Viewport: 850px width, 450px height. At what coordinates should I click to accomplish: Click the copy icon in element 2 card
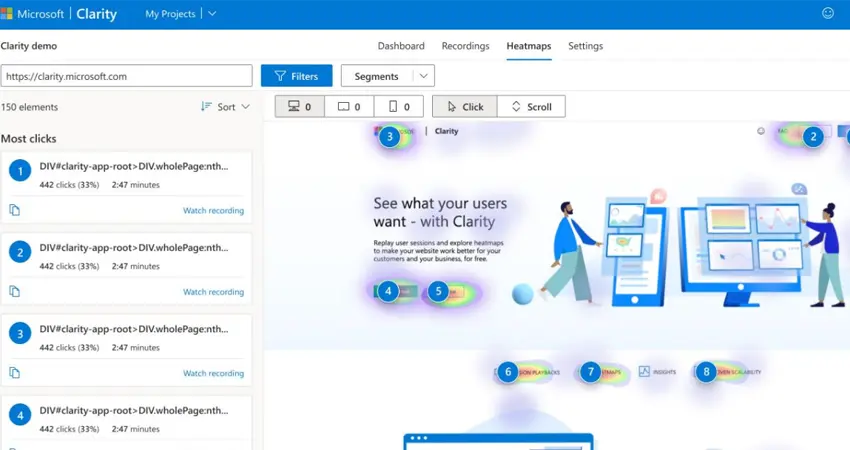pos(15,291)
